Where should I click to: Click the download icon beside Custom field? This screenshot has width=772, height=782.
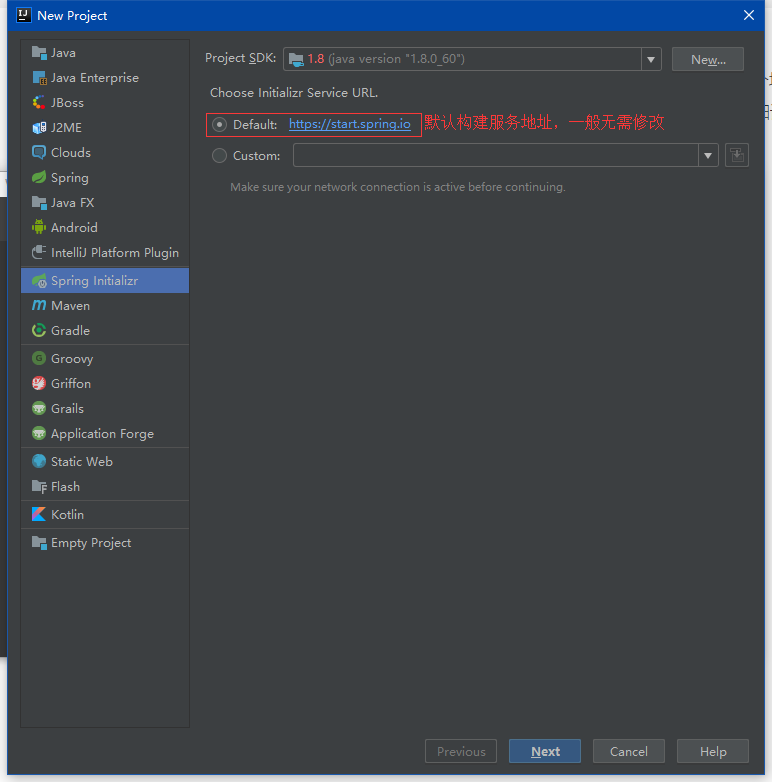click(737, 155)
